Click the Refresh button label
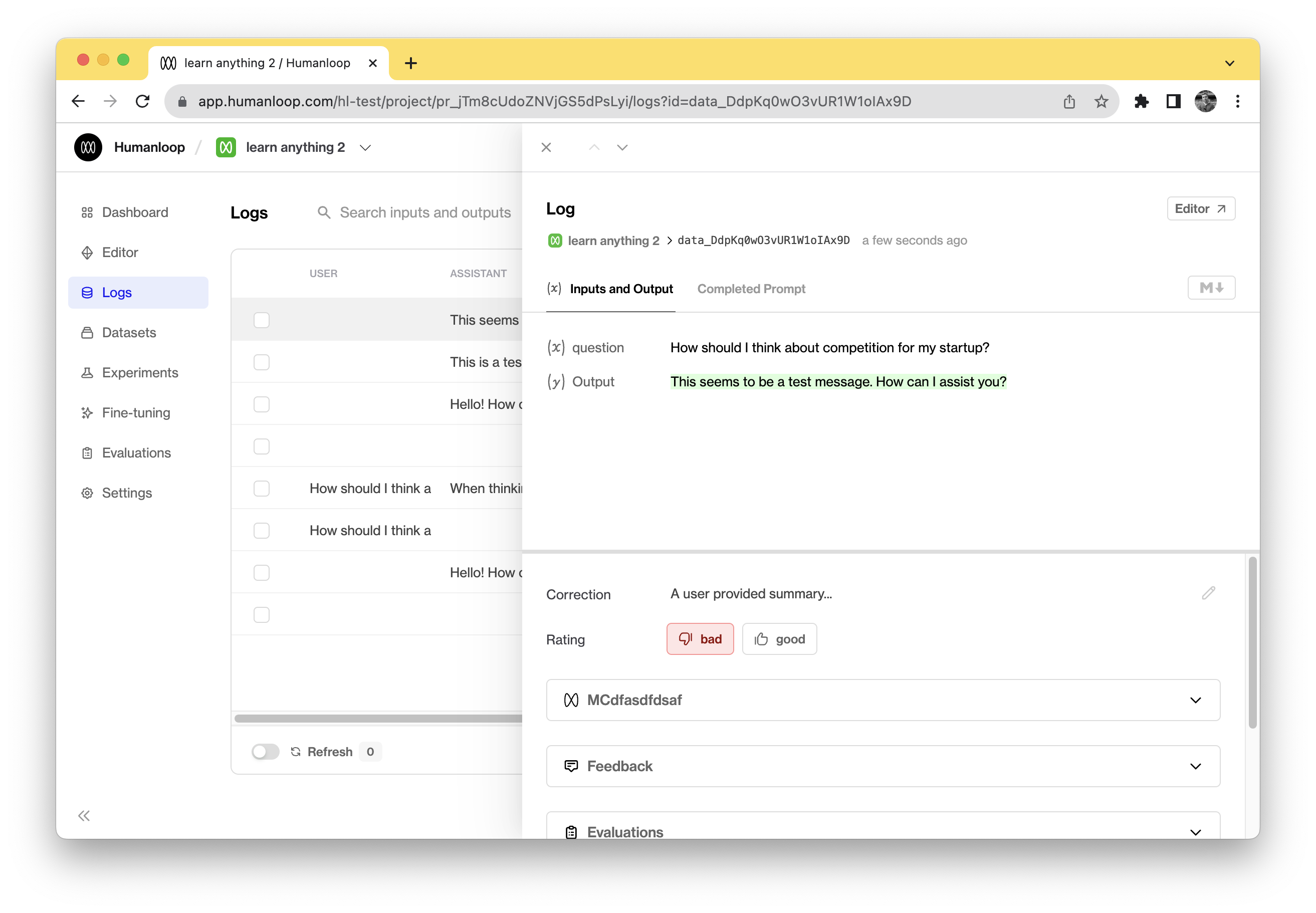The width and height of the screenshot is (1316, 913). pyautogui.click(x=330, y=751)
